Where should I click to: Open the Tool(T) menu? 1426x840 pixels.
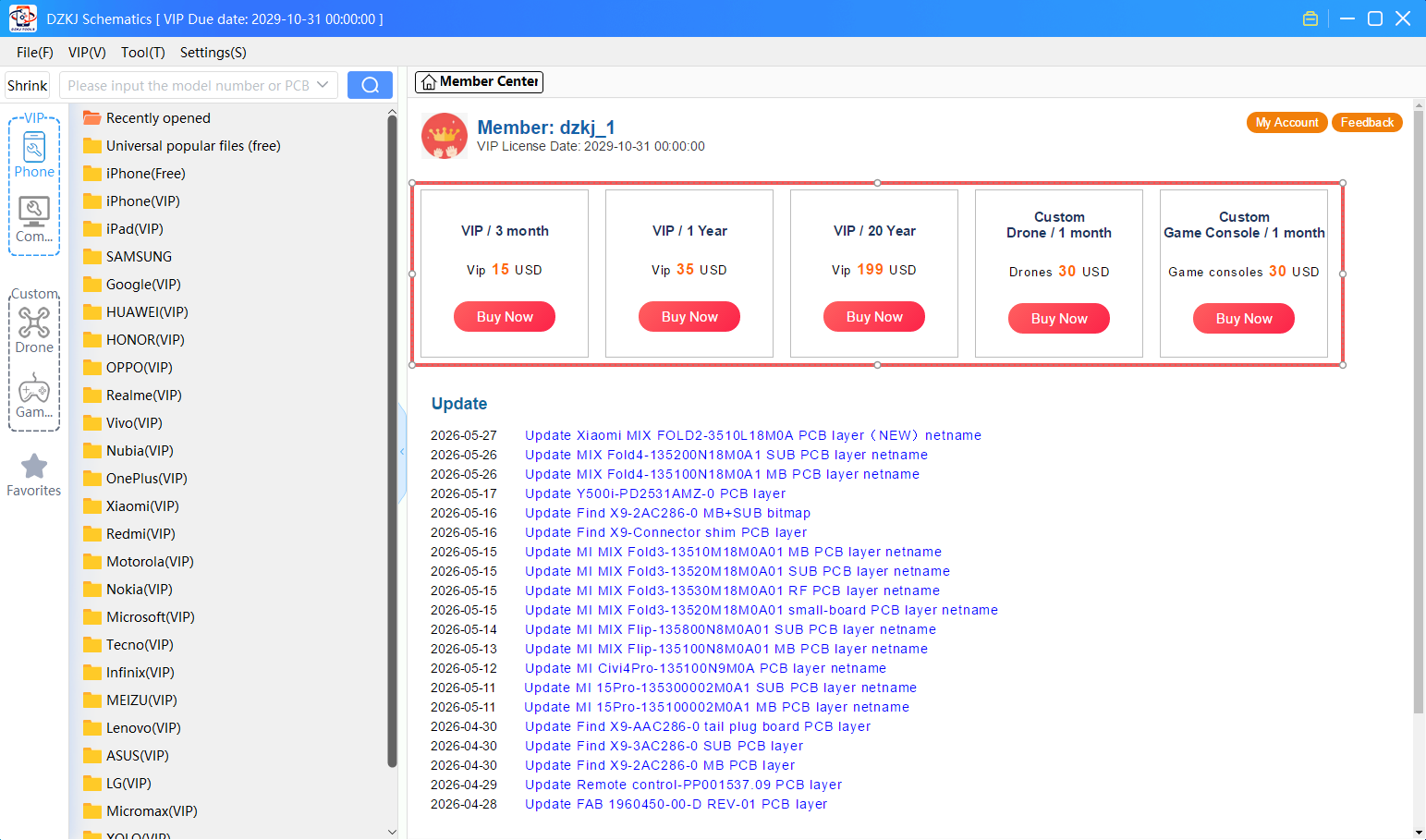[x=142, y=53]
